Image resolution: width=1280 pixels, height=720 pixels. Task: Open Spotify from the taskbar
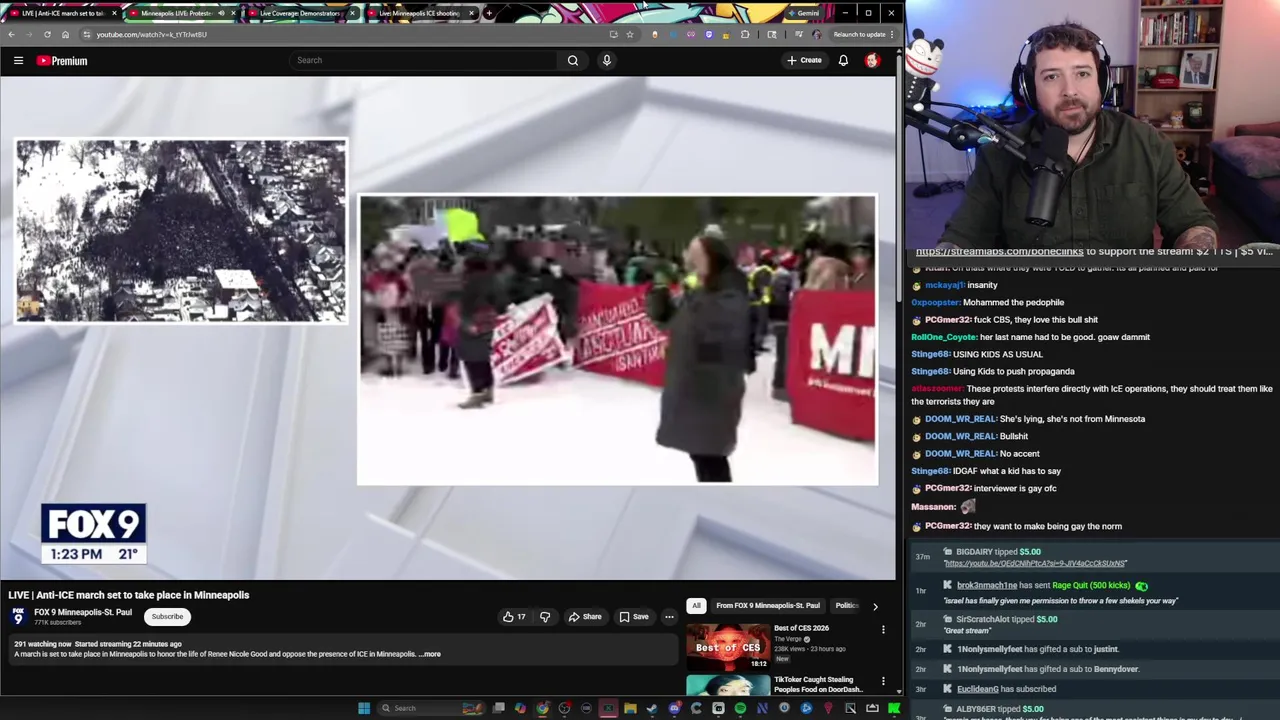click(x=740, y=708)
